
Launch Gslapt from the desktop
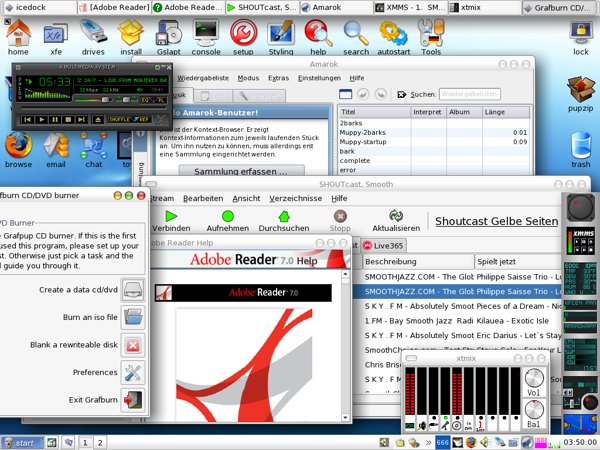(168, 38)
